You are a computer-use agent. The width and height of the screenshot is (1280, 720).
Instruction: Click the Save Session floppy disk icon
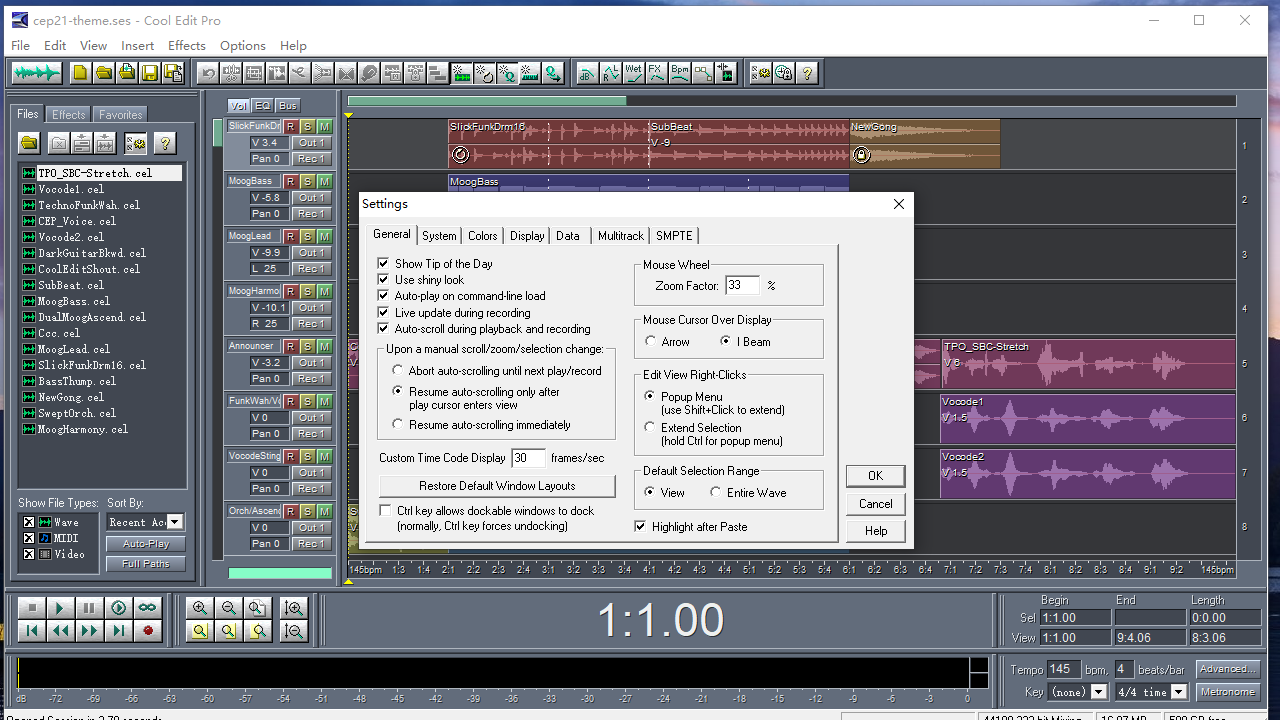tap(149, 73)
